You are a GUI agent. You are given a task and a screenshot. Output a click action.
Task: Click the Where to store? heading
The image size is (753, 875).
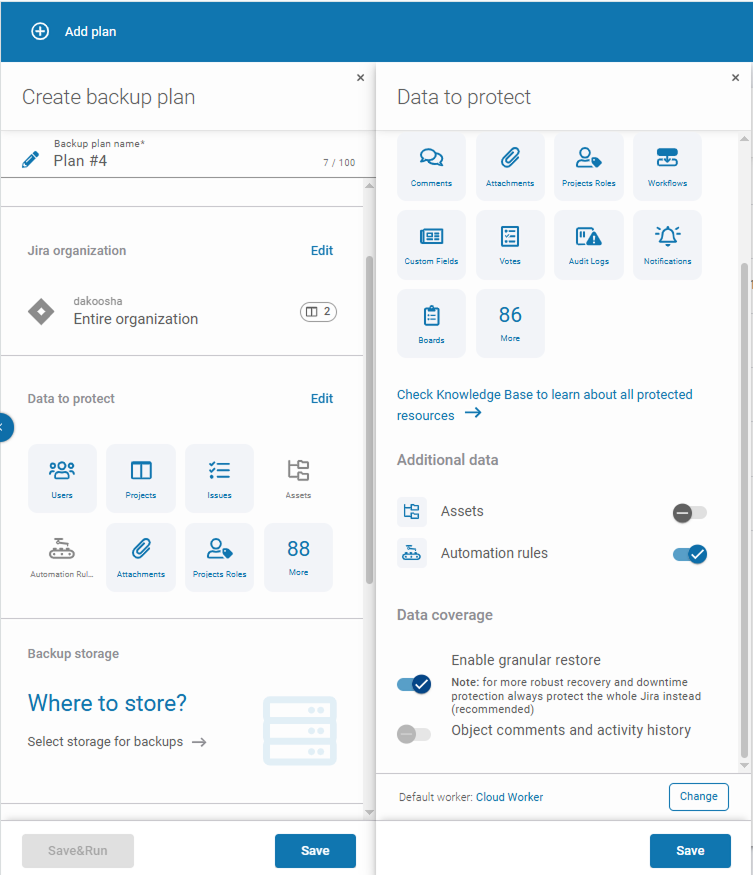click(x=107, y=703)
